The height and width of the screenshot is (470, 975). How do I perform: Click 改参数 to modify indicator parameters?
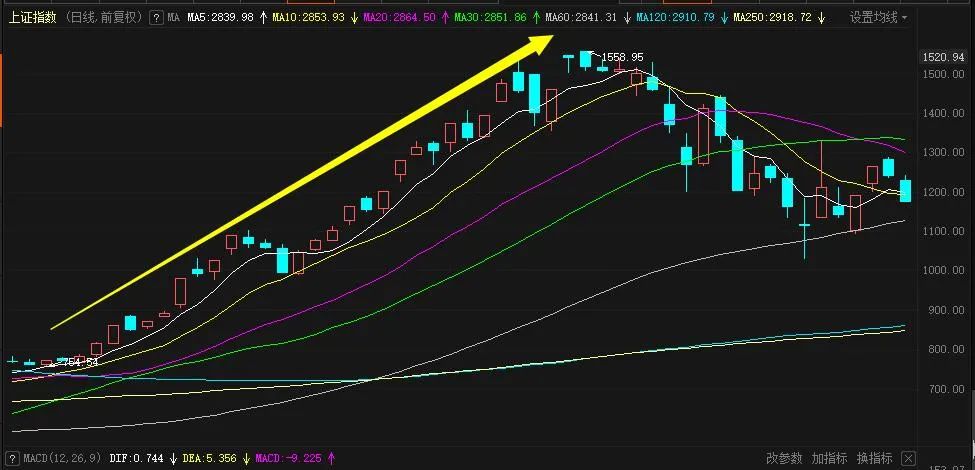click(x=784, y=458)
